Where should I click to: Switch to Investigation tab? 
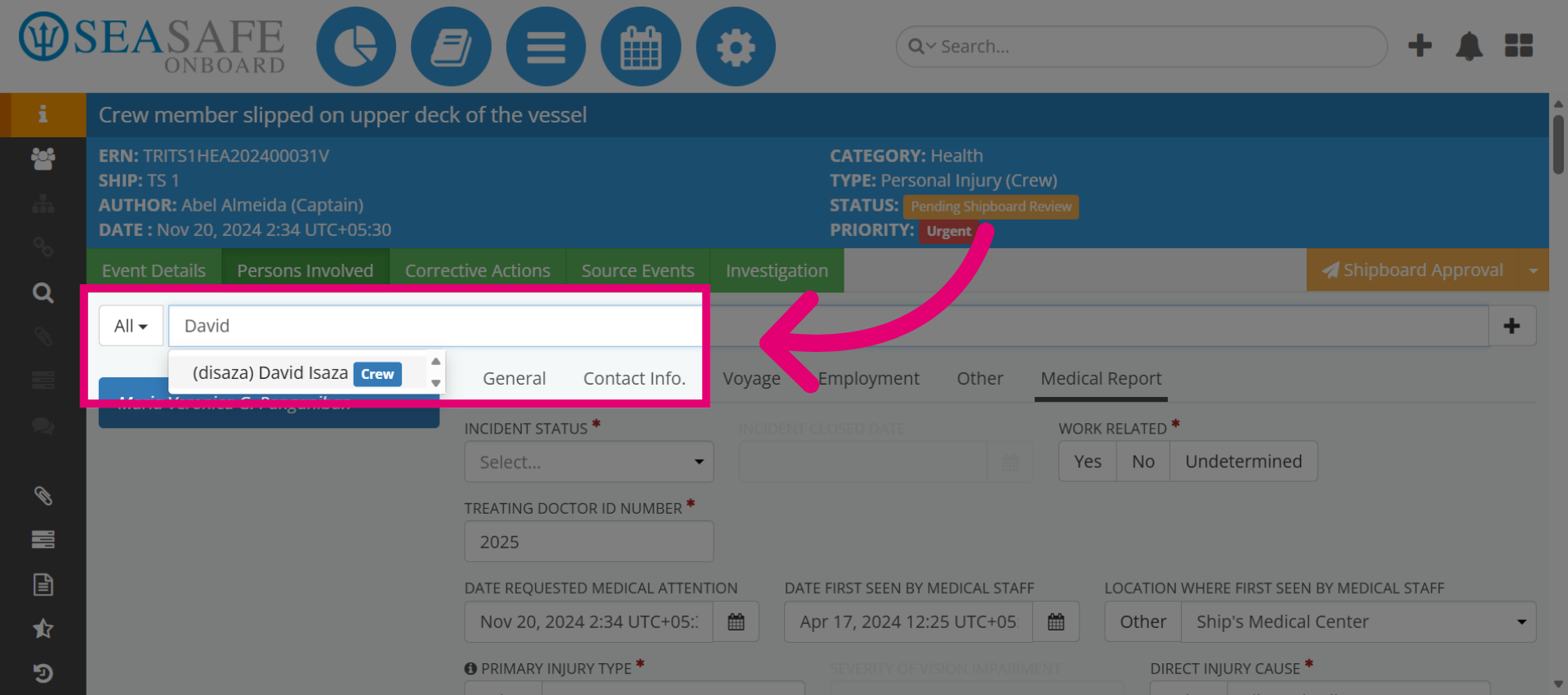coord(777,270)
